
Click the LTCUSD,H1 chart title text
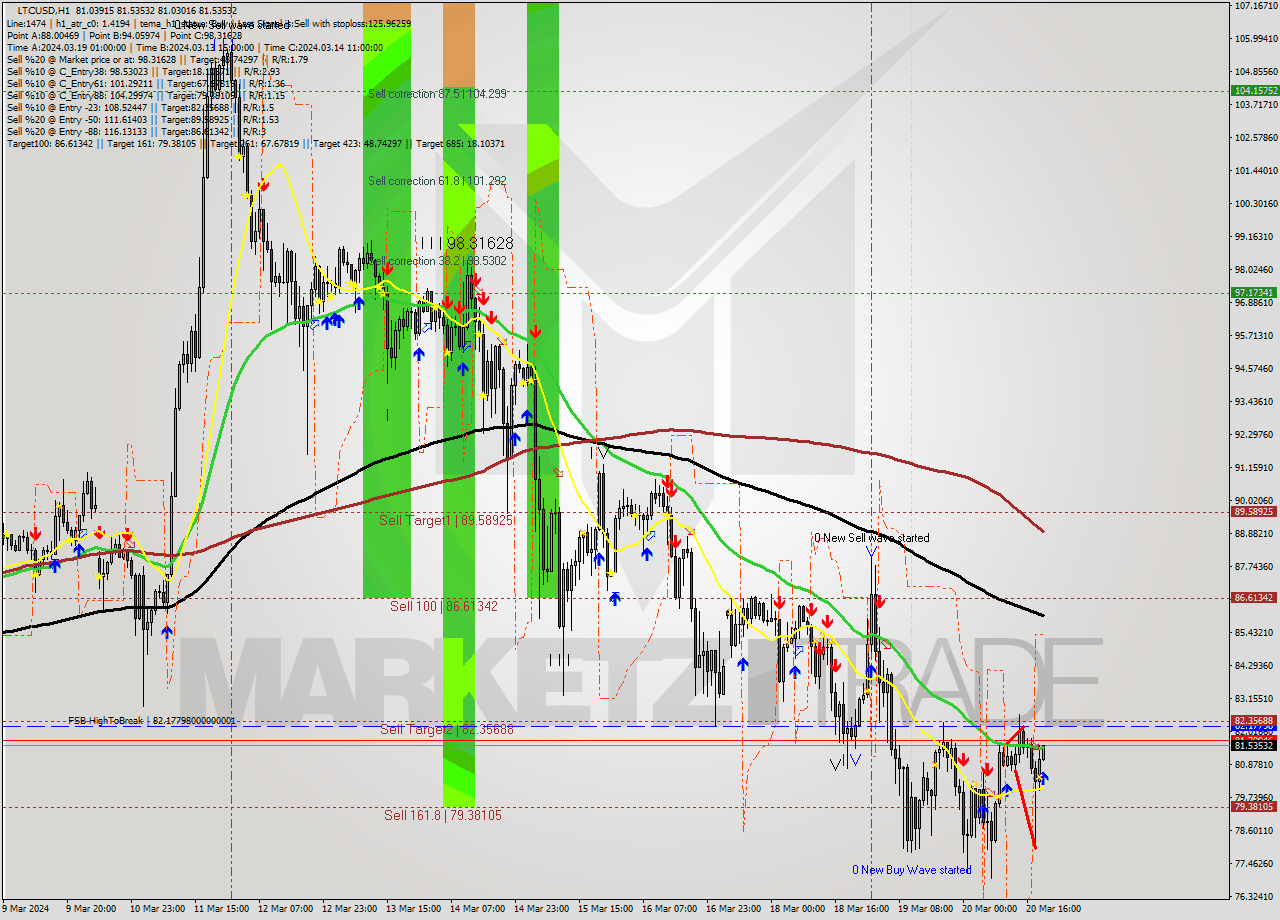[x=44, y=10]
